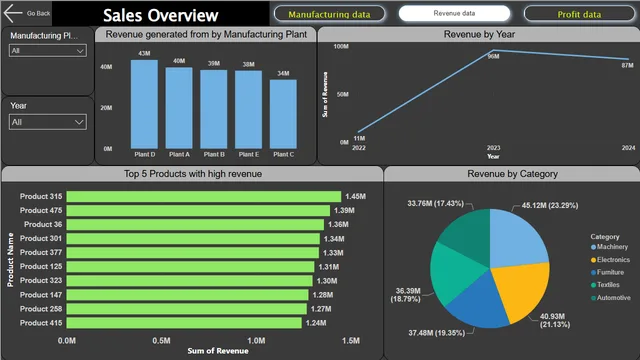Select the Product 147 bar
This screenshot has height=360, width=640.
point(188,295)
